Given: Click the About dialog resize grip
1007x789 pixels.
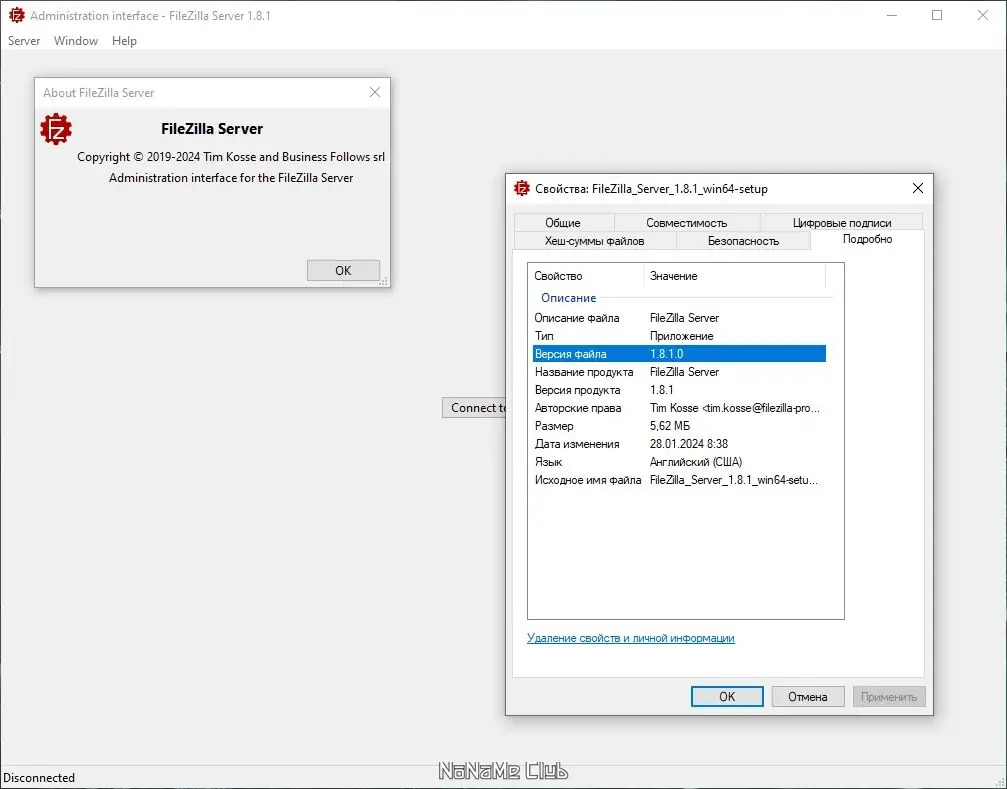Looking at the screenshot, I should point(384,281).
